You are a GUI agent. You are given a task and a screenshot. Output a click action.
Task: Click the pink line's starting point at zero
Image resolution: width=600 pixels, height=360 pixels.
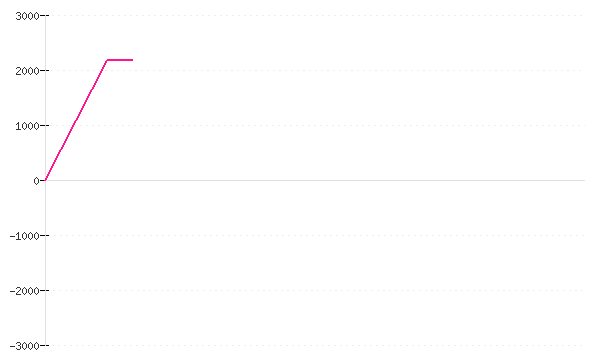coord(46,180)
